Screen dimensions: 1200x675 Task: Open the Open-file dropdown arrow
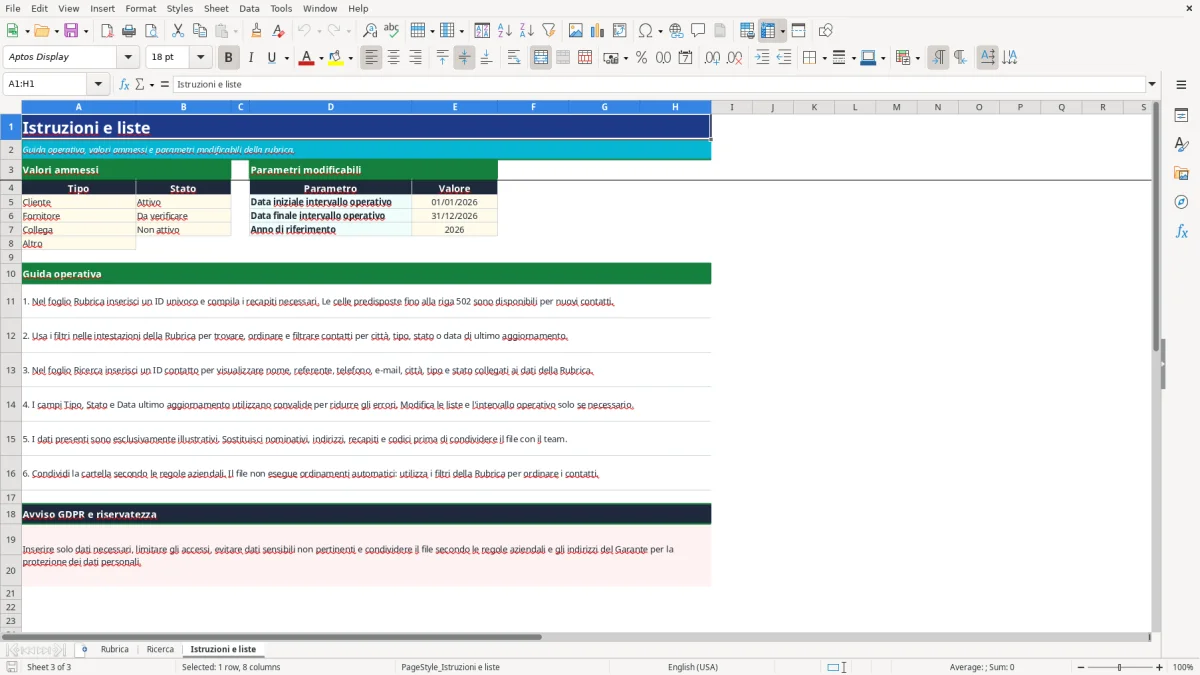55,31
